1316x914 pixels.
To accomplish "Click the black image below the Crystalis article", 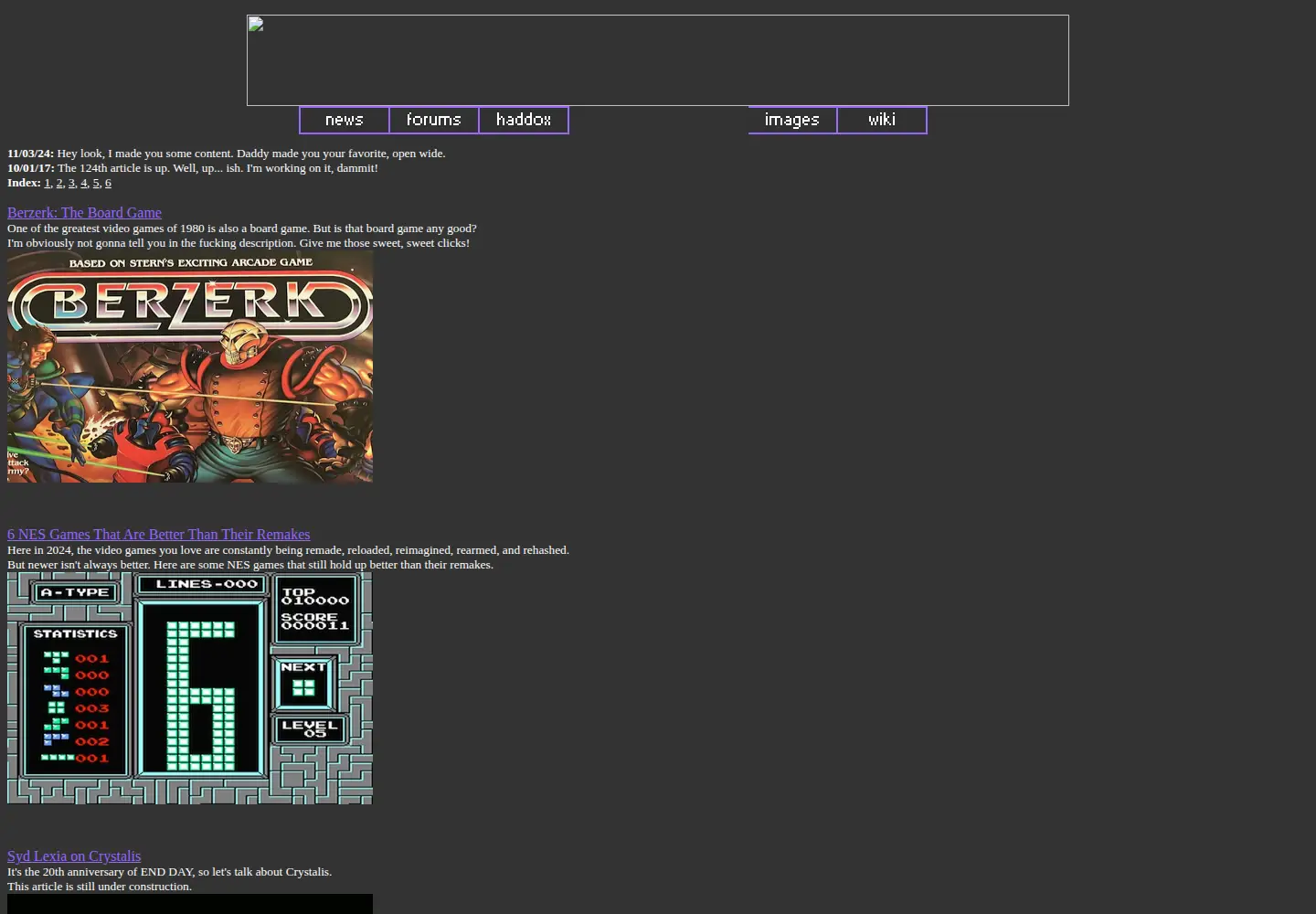I will point(190,904).
